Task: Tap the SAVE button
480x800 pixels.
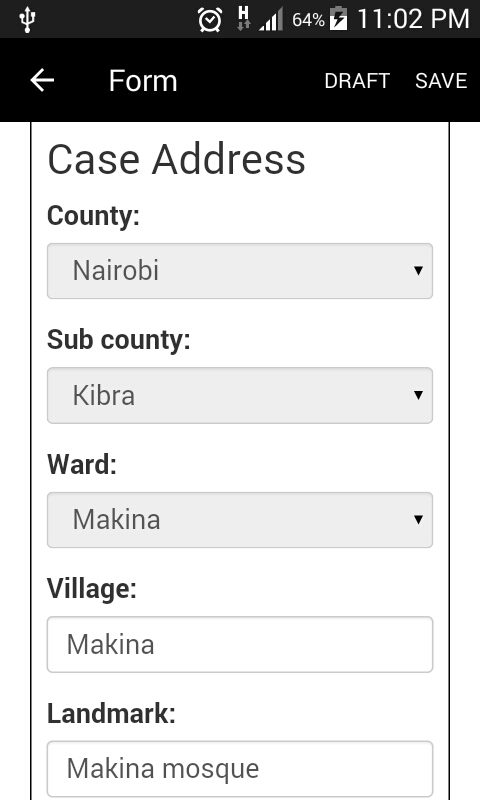Action: 441,81
